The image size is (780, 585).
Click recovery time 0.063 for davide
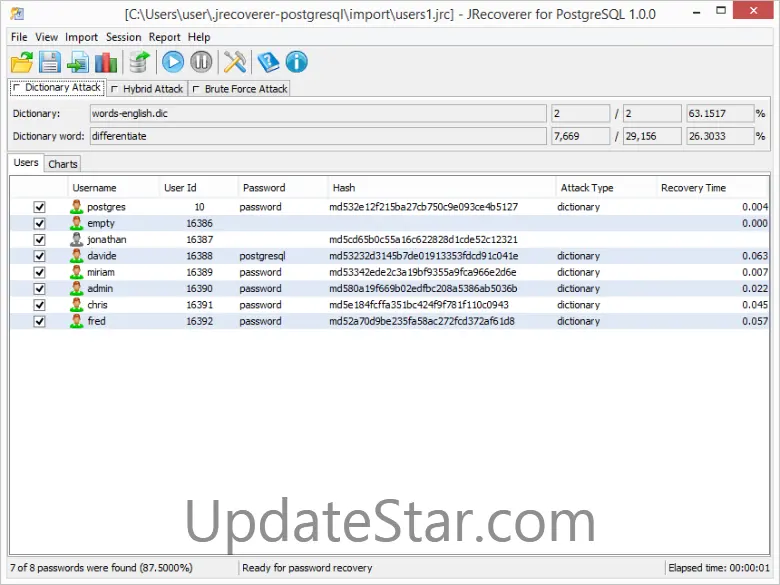pos(755,256)
